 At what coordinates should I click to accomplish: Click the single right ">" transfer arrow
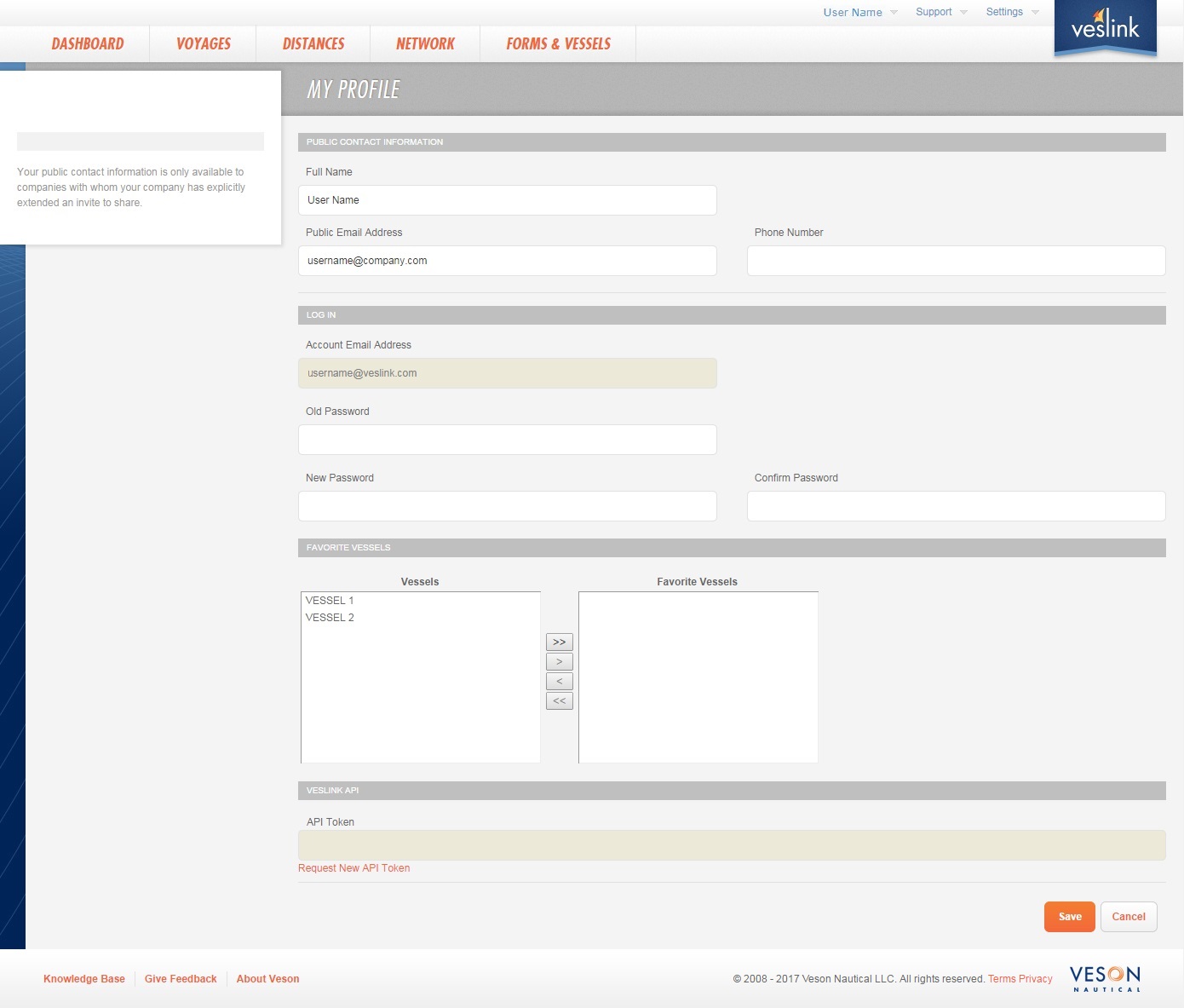click(x=559, y=661)
